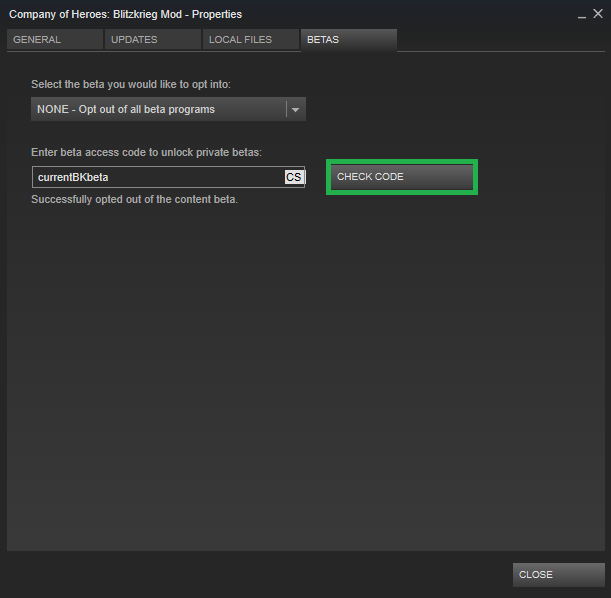
Task: Go to the LOCAL FILES tab
Action: 251,39
